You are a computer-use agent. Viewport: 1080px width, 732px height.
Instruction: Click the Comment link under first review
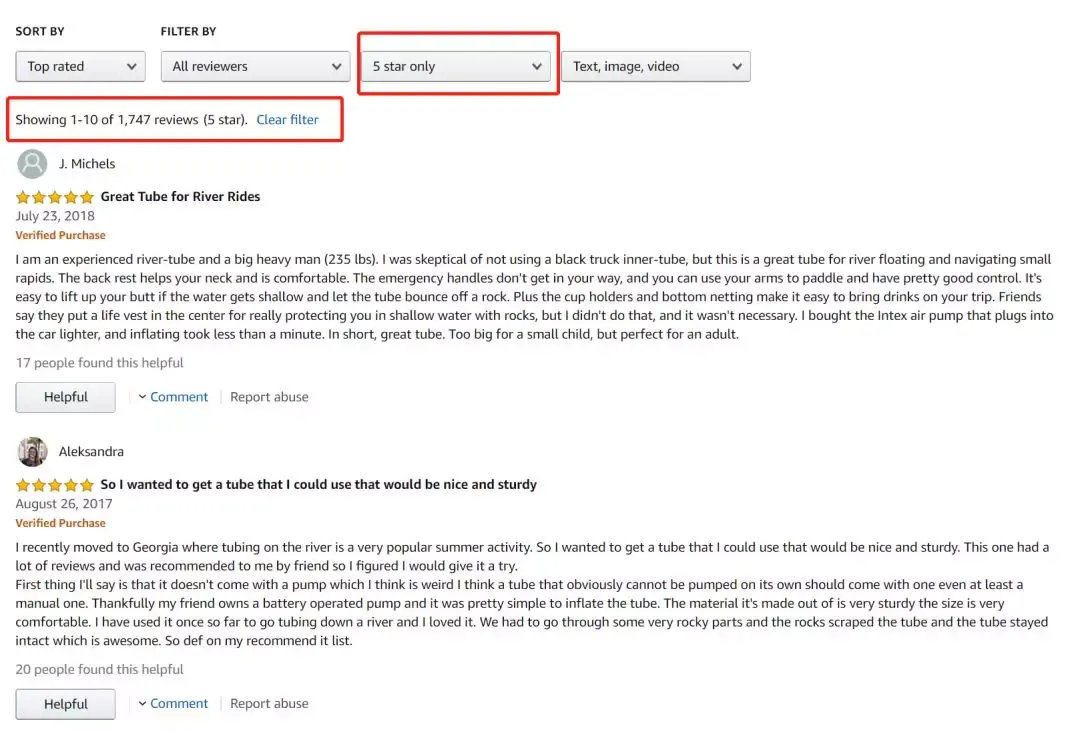point(178,397)
